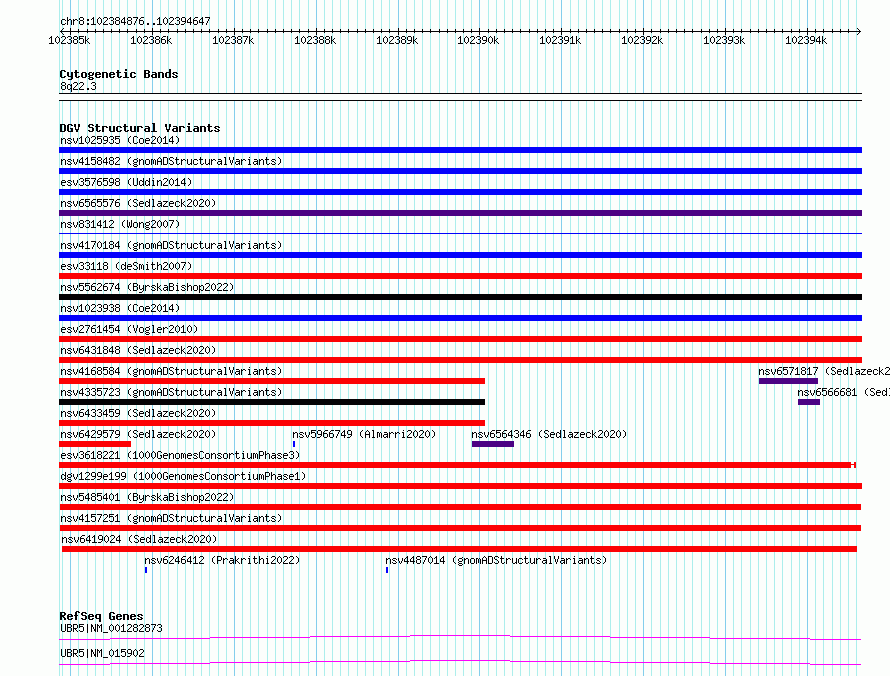Select the nsv6419024 (Sedlazeck2020) label
The width and height of the screenshot is (890, 676).
[139, 539]
